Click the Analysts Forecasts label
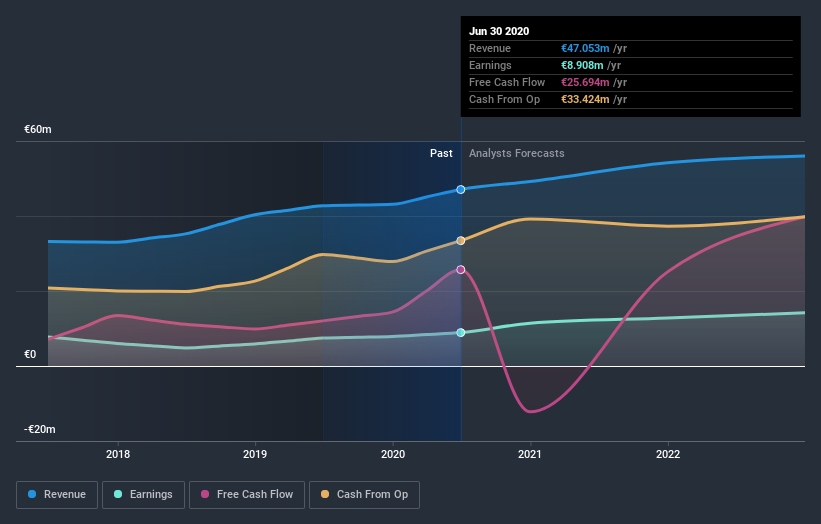821x524 pixels. click(517, 153)
